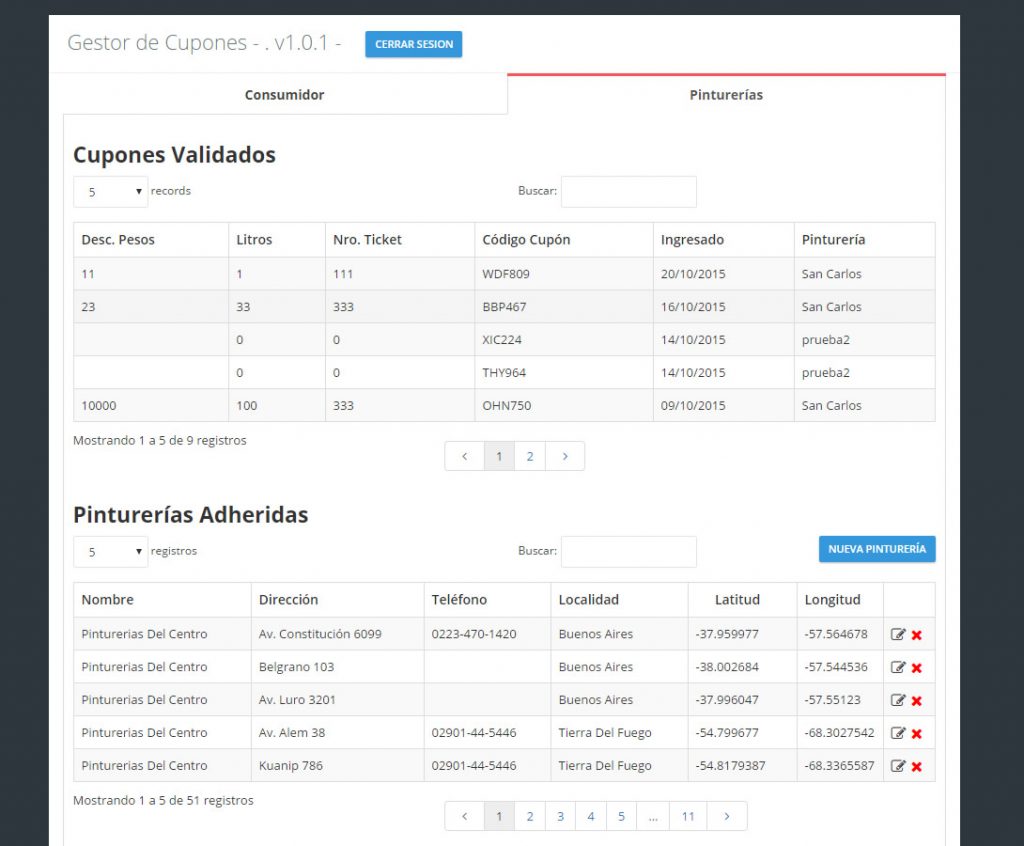Go to next page of Pinturerías Adheridas
Screen dimensions: 1024x846
tap(727, 816)
